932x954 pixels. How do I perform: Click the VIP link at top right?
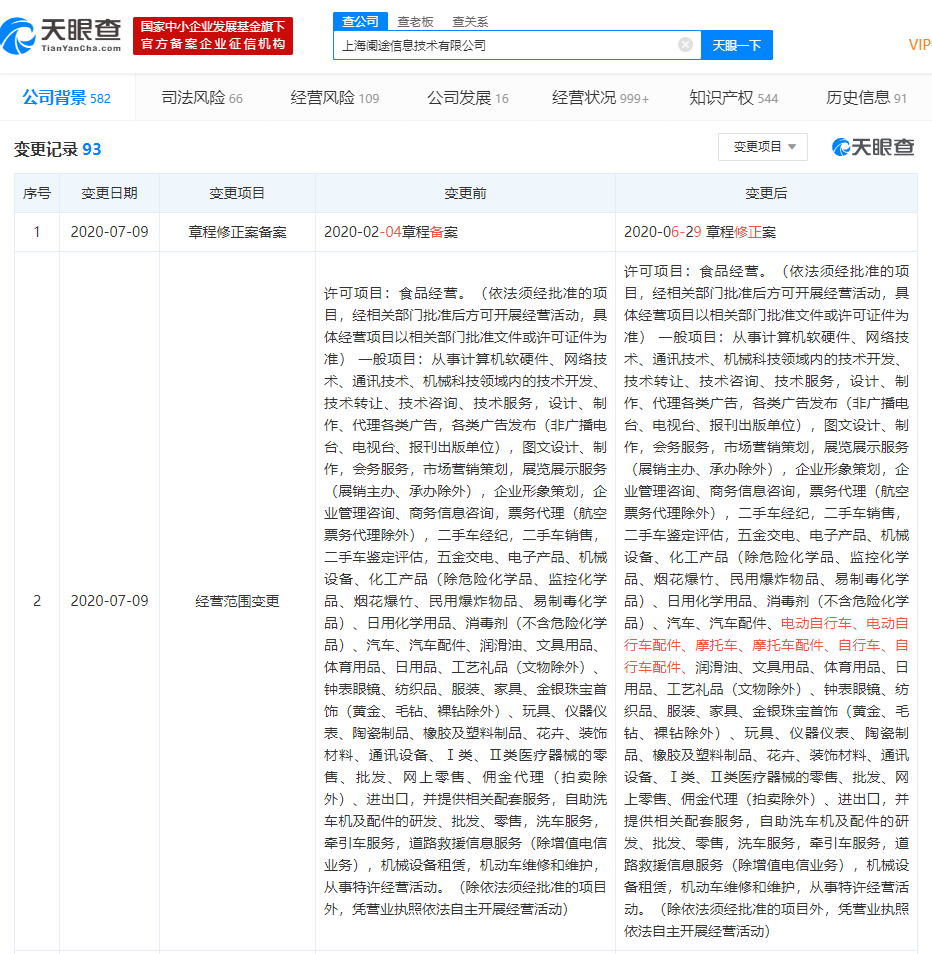tap(919, 45)
